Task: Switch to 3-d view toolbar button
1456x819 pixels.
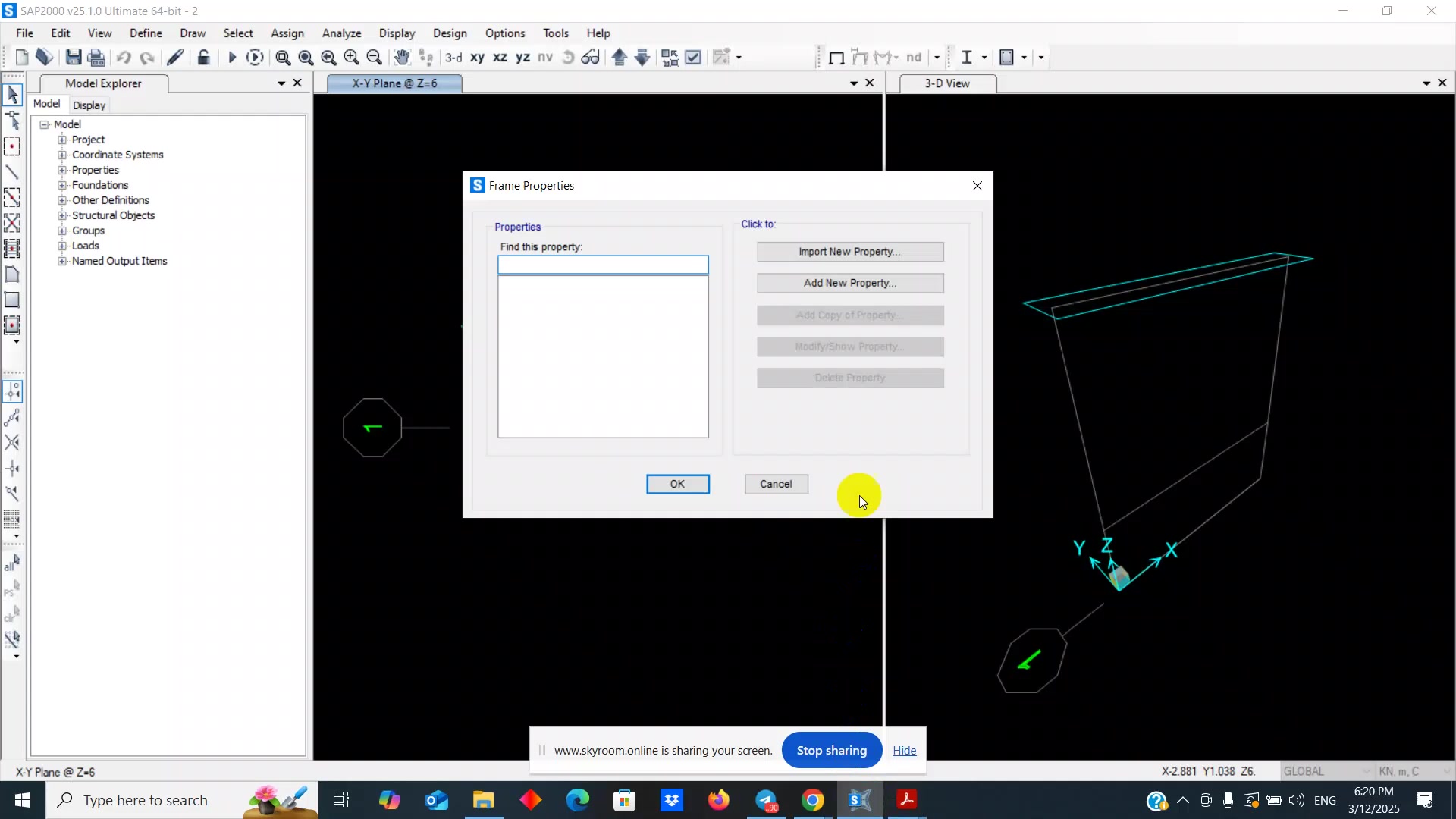Action: click(x=453, y=58)
